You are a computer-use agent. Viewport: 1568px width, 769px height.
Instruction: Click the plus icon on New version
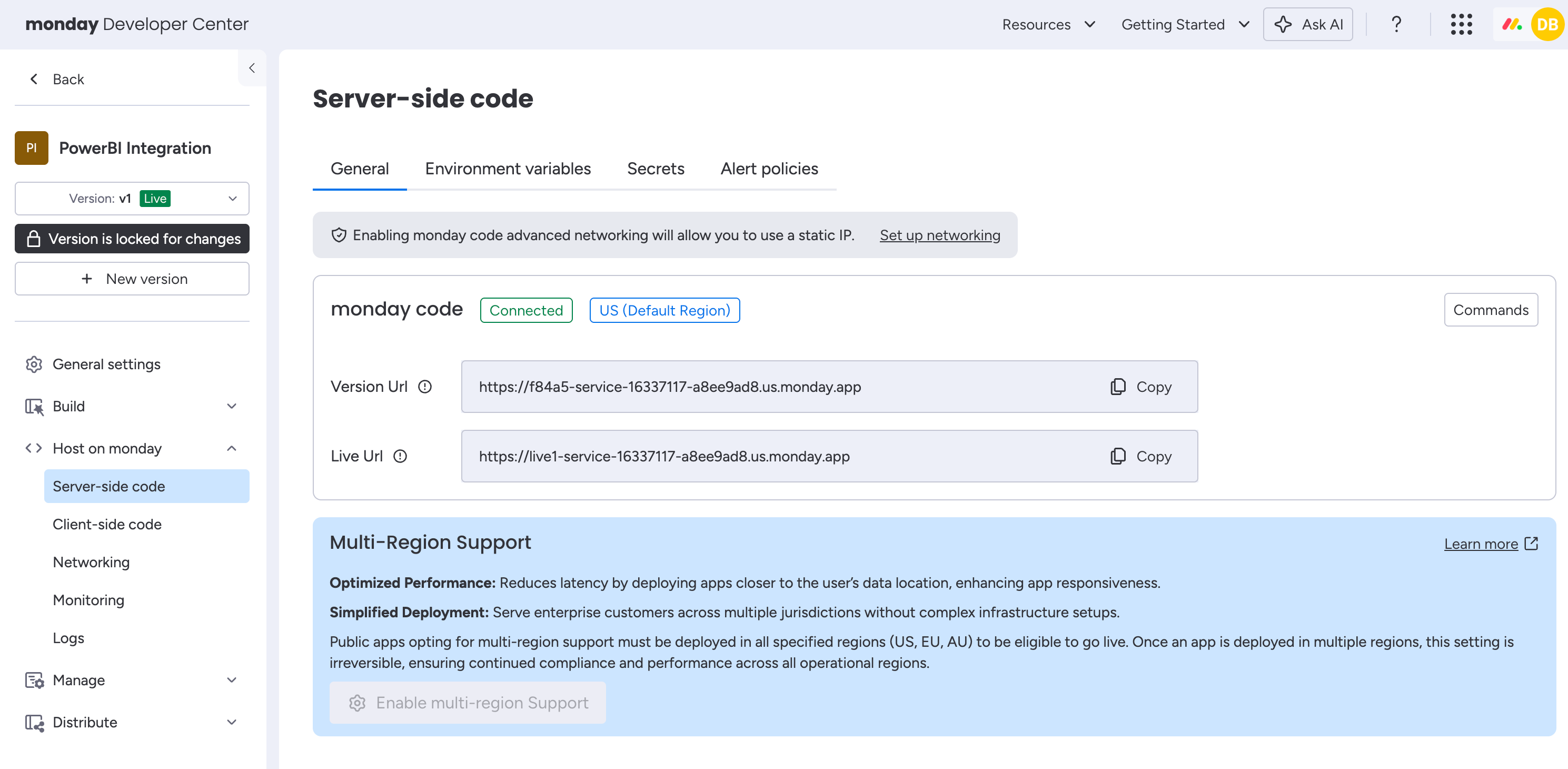click(x=87, y=278)
